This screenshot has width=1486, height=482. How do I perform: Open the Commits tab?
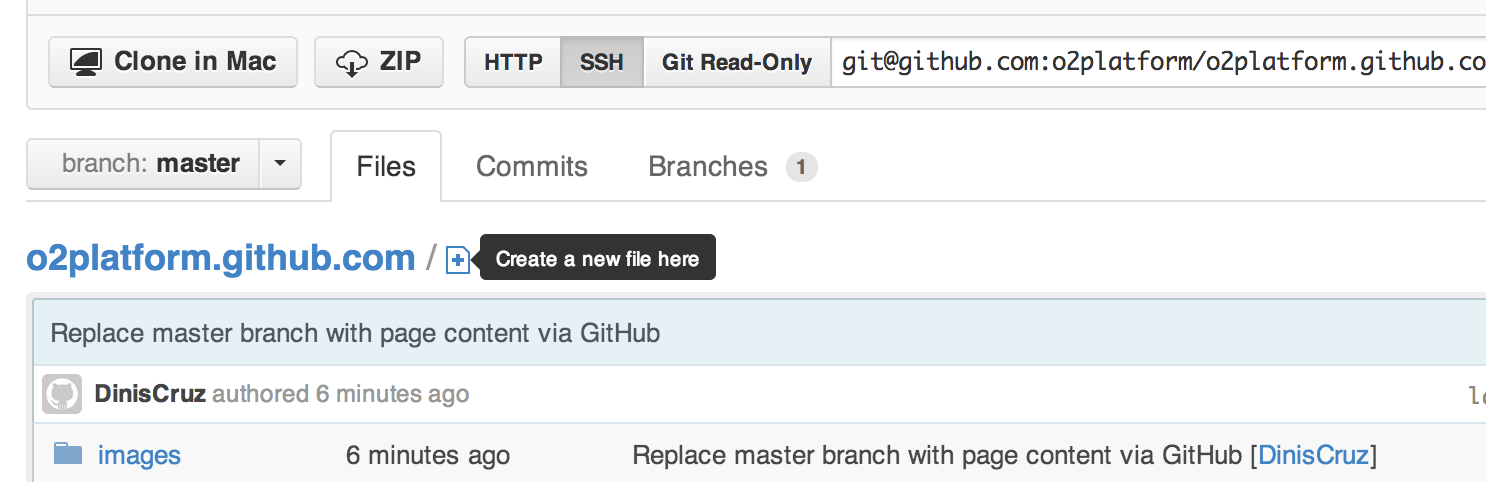click(x=532, y=166)
